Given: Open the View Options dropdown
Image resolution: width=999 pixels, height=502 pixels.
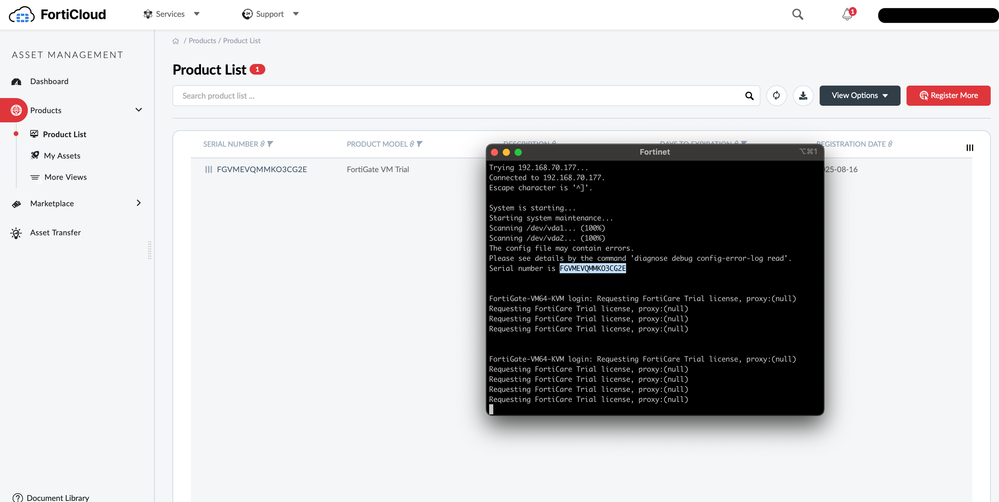Looking at the screenshot, I should [x=859, y=96].
